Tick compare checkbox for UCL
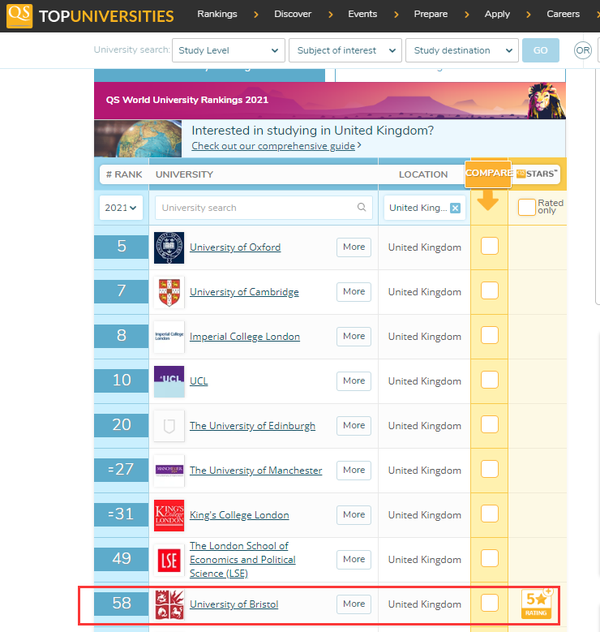 pos(490,380)
